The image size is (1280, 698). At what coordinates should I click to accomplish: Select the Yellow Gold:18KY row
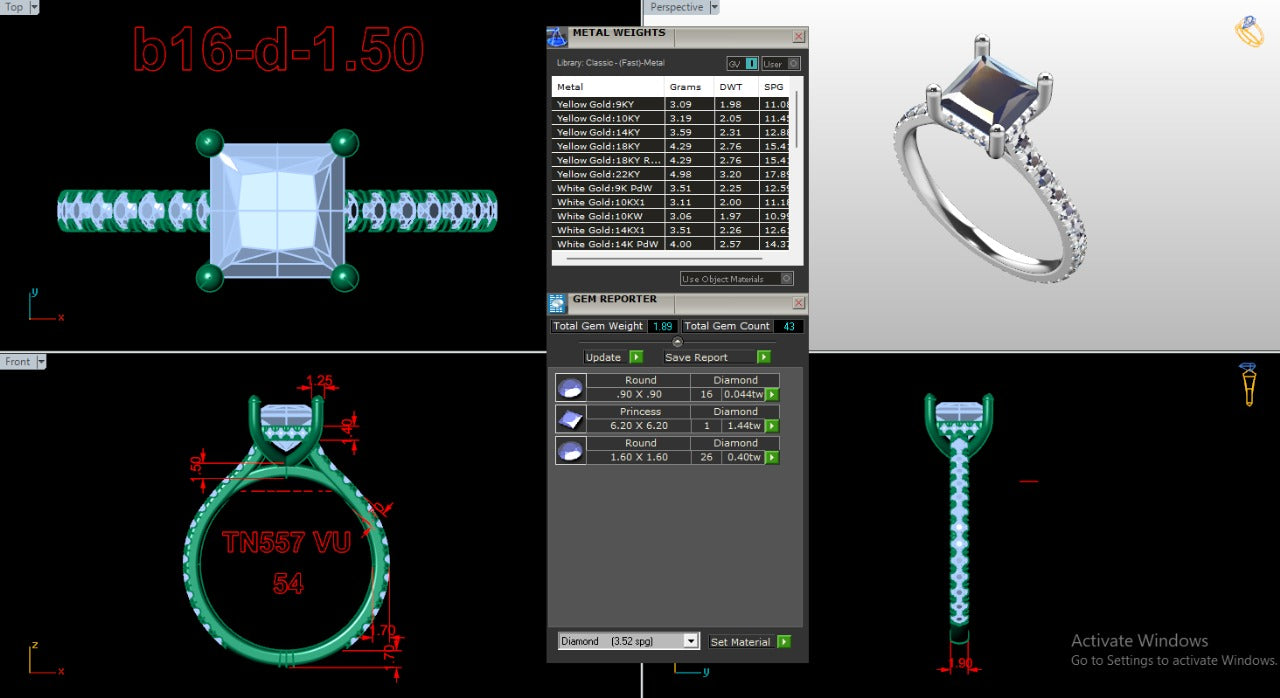[671, 146]
